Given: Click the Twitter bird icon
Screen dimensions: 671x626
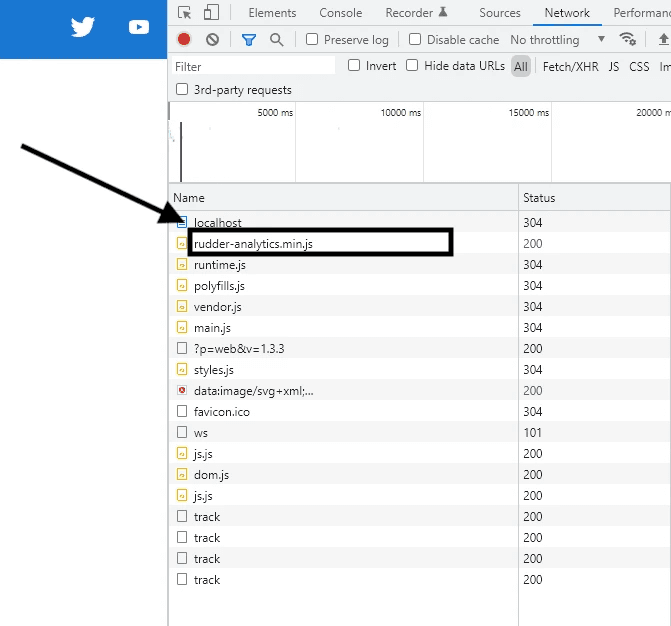Looking at the screenshot, I should (82, 27).
